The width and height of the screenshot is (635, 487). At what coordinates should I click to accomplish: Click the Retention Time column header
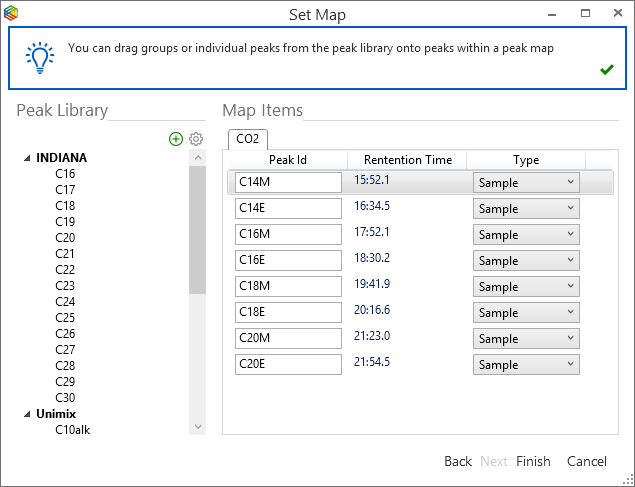[407, 160]
